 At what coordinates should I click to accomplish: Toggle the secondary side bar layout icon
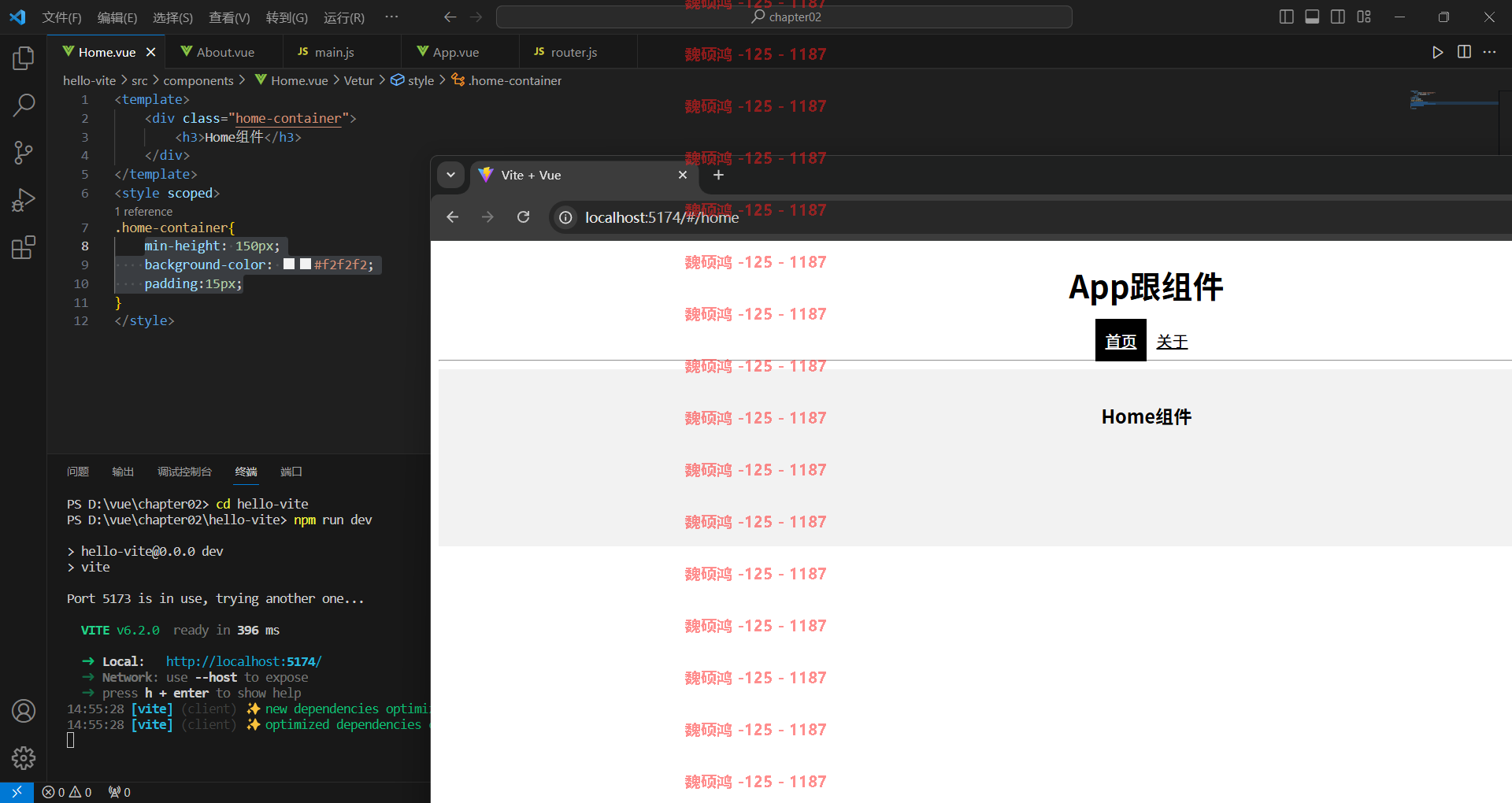coord(1338,17)
